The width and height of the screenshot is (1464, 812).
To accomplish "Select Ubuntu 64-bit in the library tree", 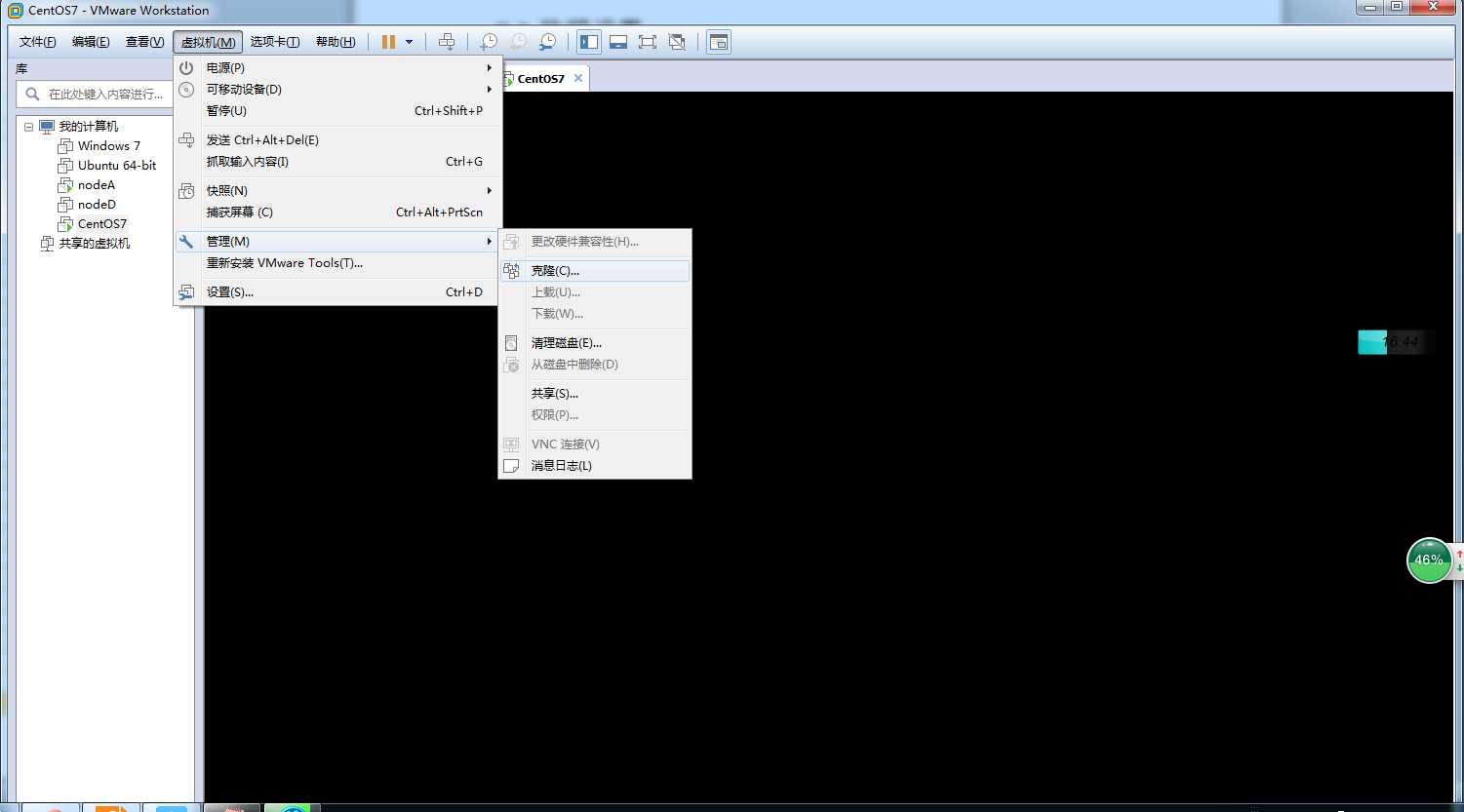I will point(117,166).
